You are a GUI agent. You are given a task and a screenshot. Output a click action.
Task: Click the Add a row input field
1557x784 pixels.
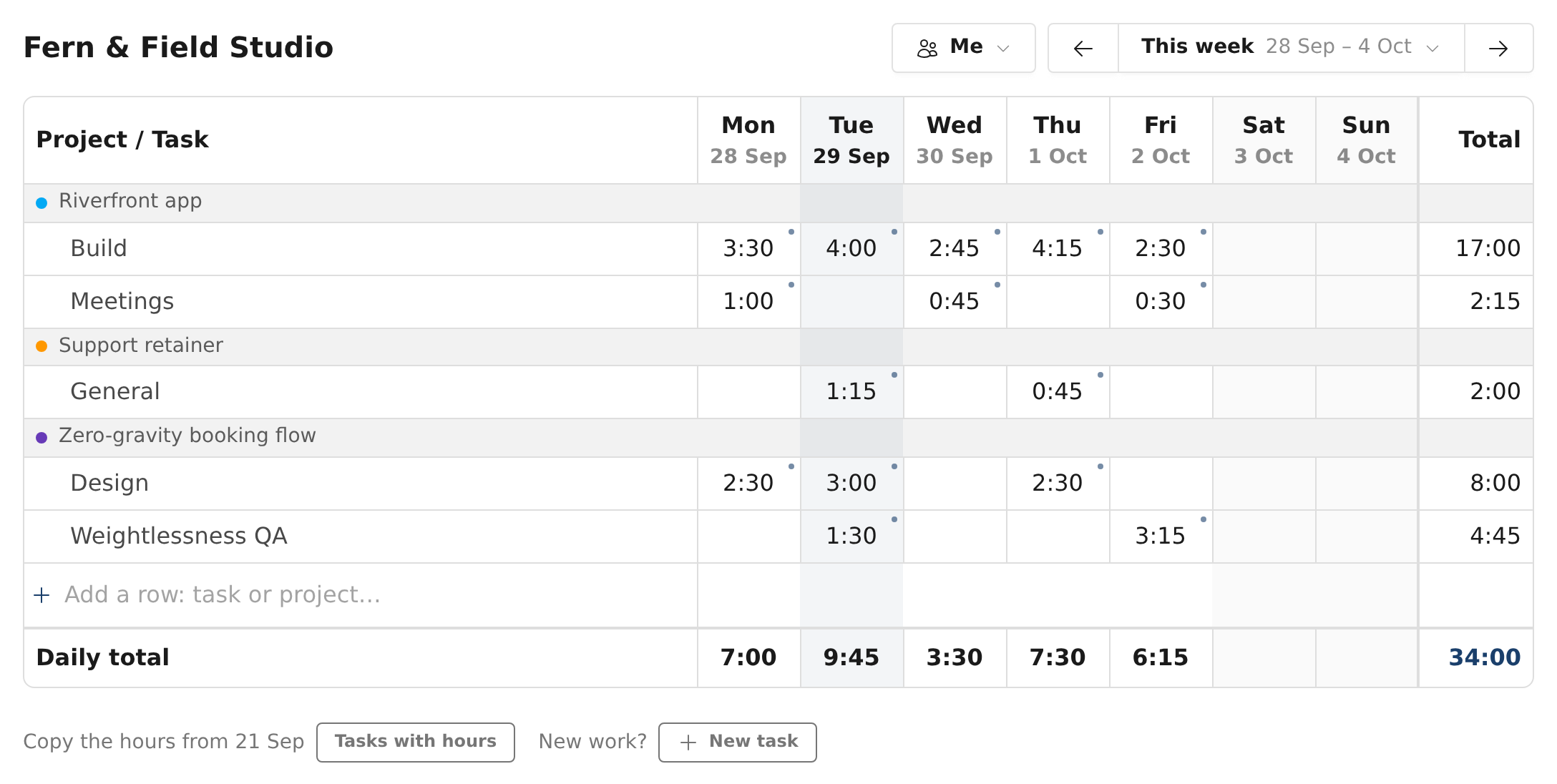(x=361, y=595)
